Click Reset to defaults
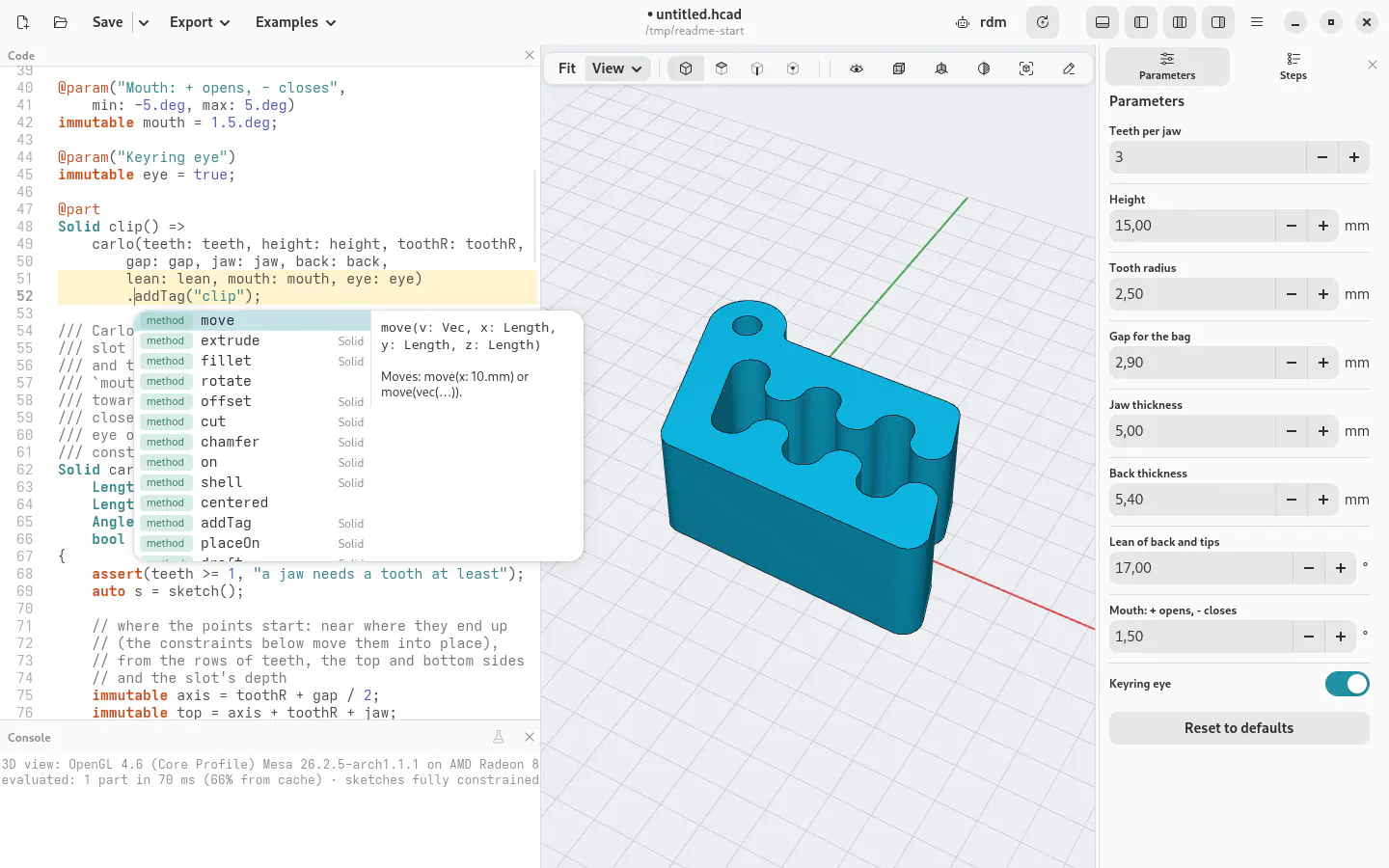The width and height of the screenshot is (1389, 868). point(1239,728)
